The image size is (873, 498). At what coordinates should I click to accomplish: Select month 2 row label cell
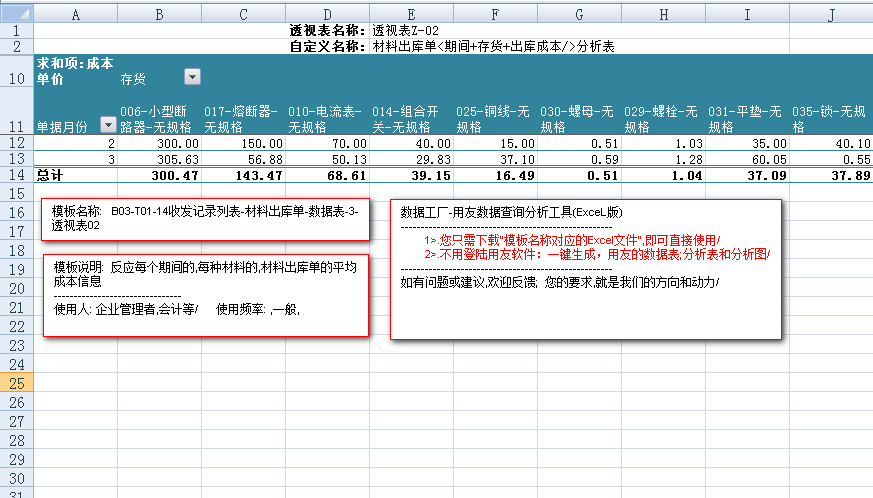[x=76, y=144]
